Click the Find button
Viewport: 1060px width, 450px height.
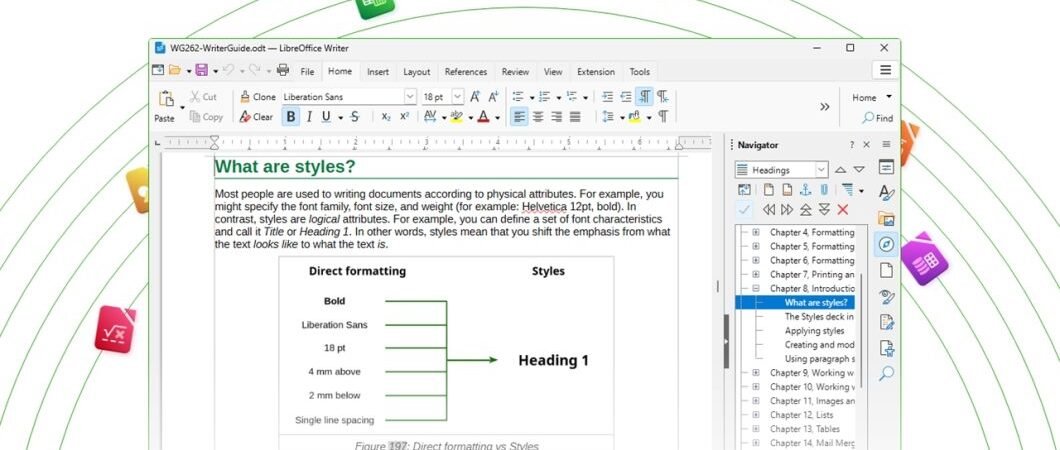[877, 118]
